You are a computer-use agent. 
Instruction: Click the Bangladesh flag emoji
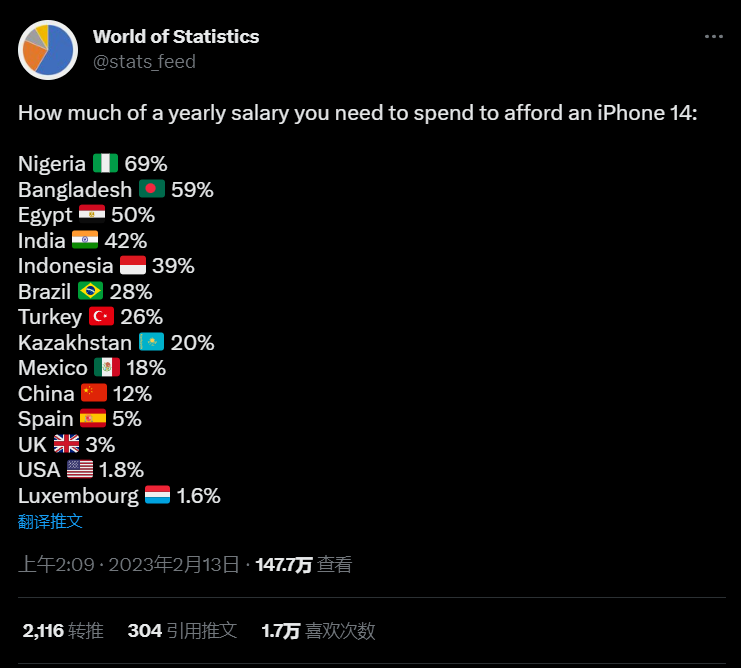pyautogui.click(x=152, y=189)
